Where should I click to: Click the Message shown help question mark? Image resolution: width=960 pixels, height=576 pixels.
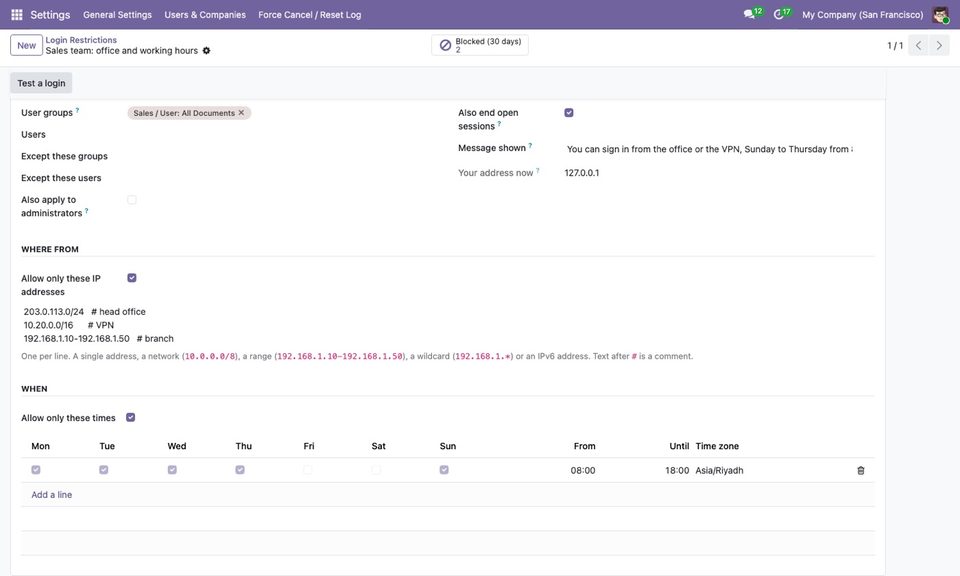[530, 146]
